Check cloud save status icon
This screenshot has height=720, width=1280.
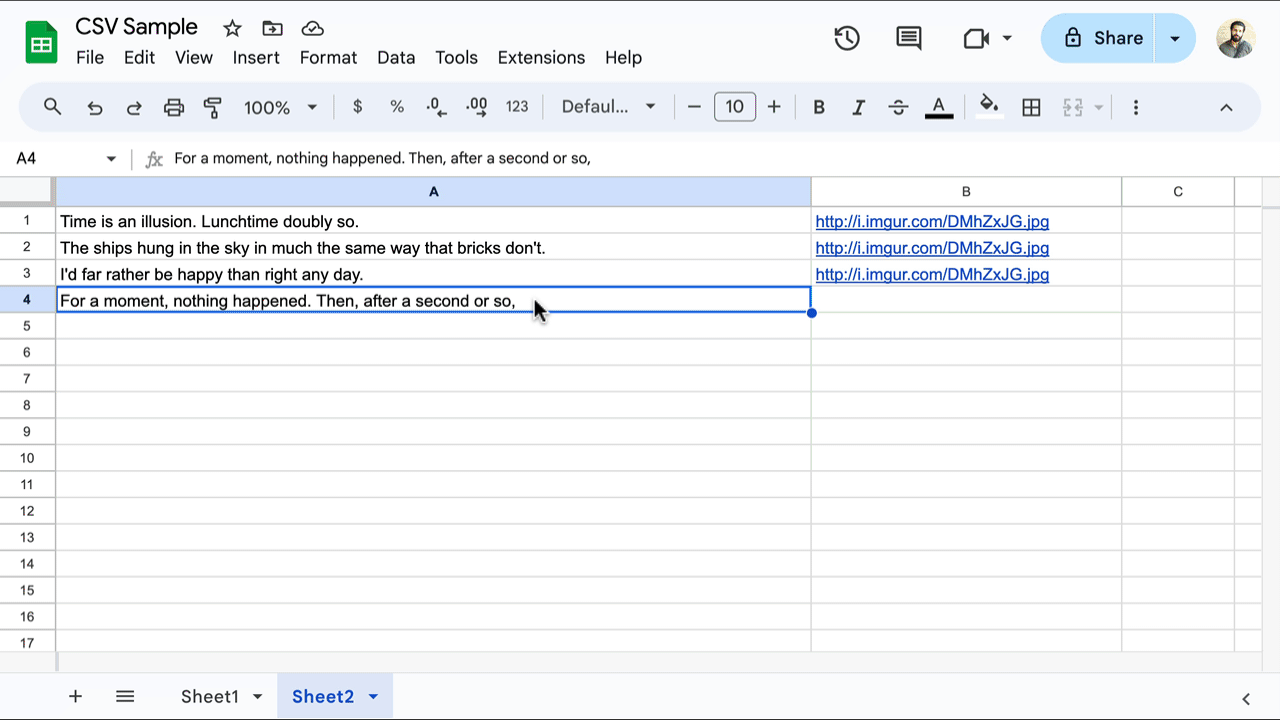(x=313, y=28)
